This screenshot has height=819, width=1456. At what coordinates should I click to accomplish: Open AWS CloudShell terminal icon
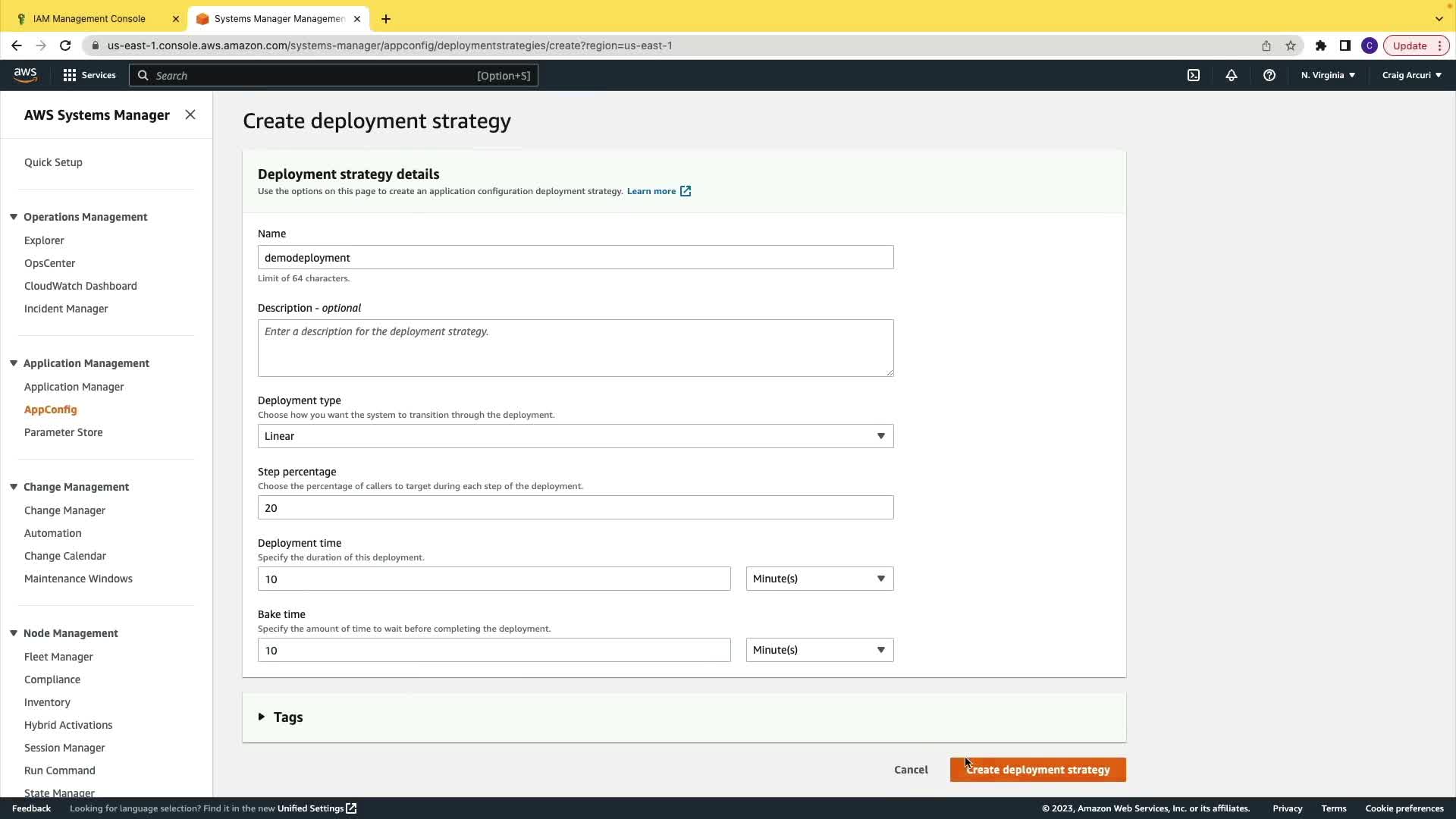tap(1194, 75)
